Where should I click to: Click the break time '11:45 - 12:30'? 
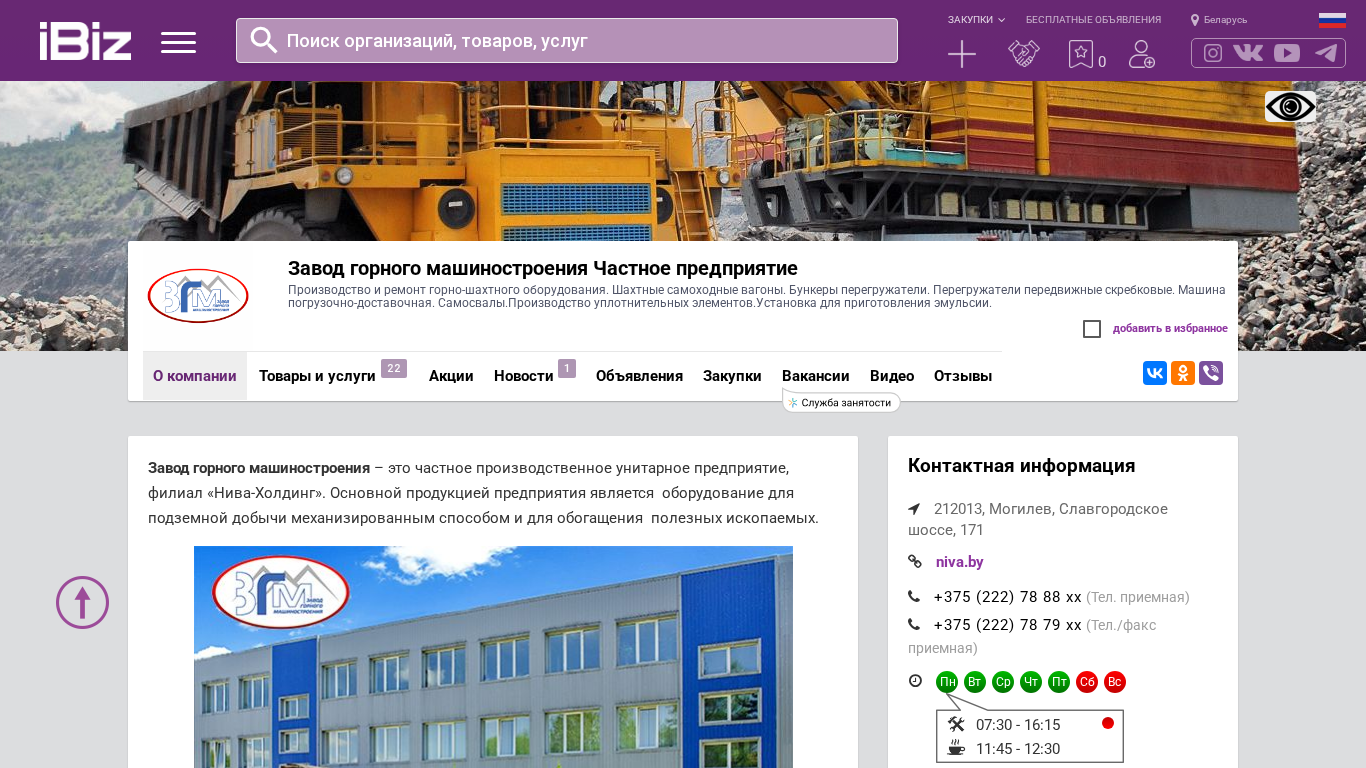1018,749
